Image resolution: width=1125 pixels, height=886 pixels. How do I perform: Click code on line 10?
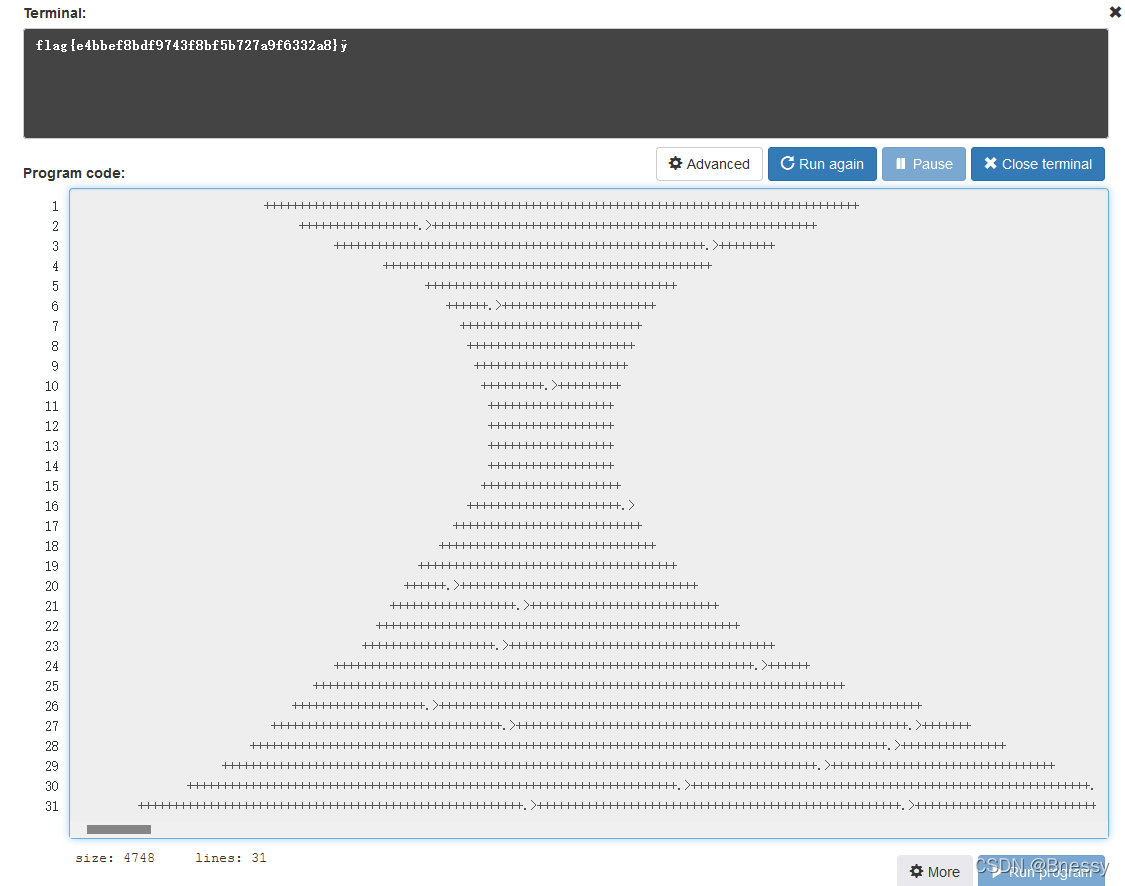pos(551,385)
